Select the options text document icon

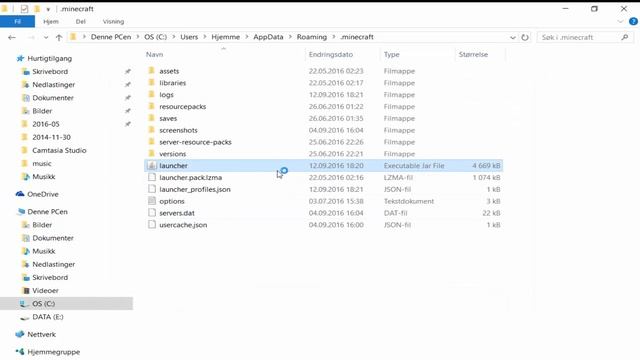(152, 201)
